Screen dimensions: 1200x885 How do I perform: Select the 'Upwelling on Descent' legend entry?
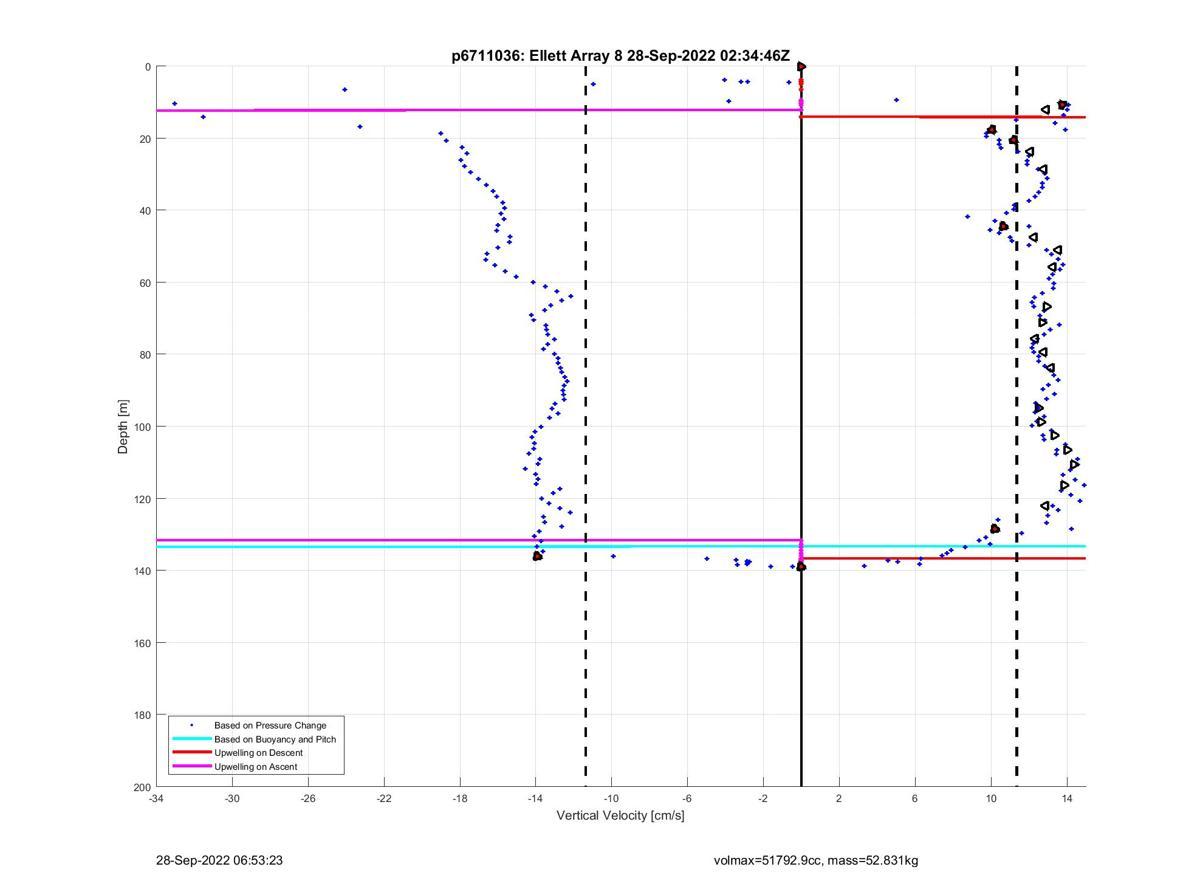(258, 753)
